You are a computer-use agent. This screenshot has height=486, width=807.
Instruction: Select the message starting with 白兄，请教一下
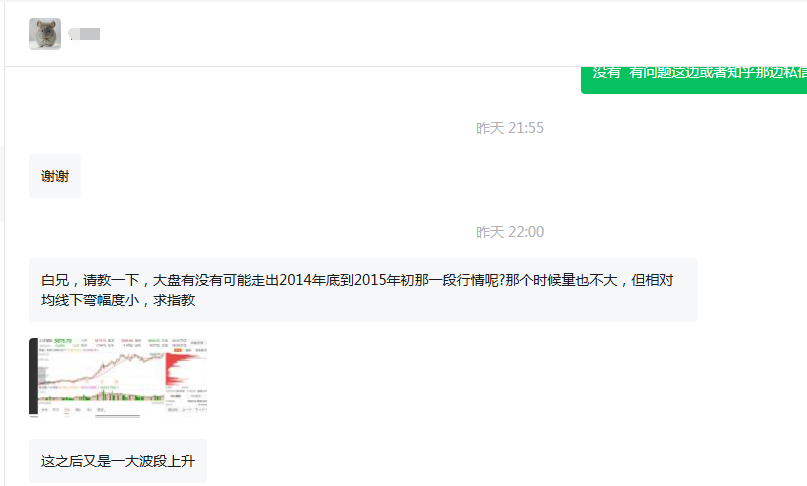click(363, 290)
